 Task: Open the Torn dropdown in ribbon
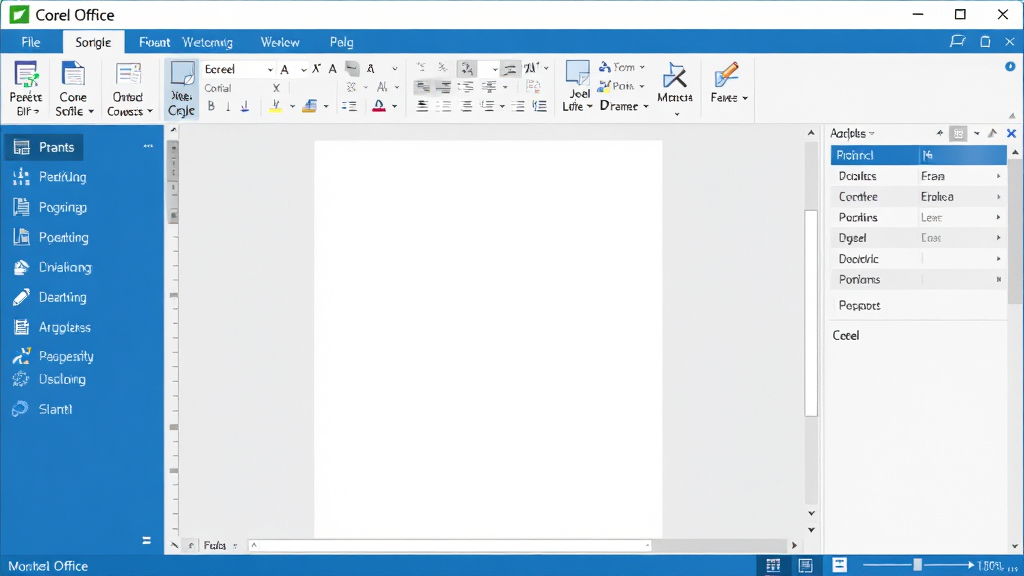(x=622, y=67)
